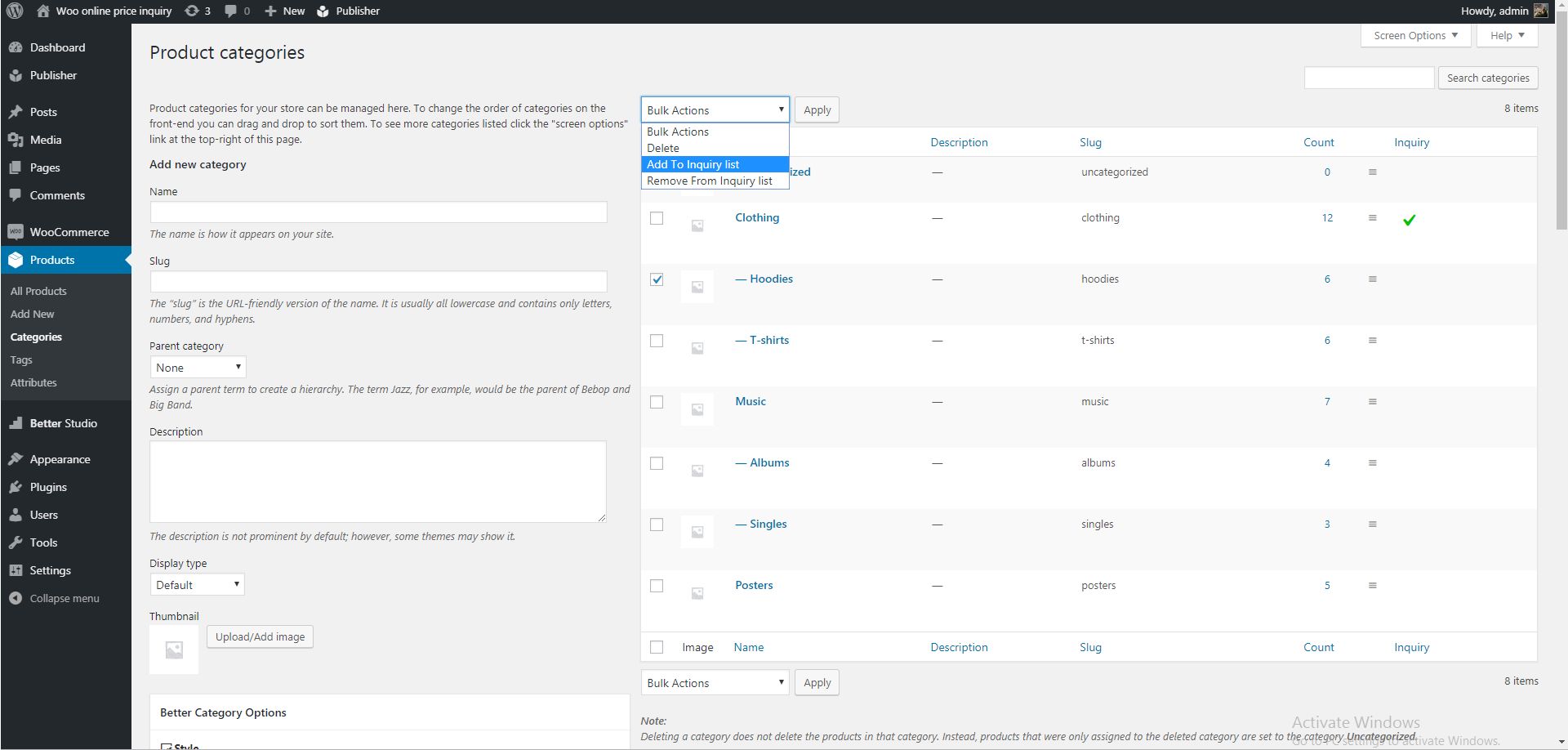Choose Remove From Inquiry list option

pyautogui.click(x=709, y=181)
